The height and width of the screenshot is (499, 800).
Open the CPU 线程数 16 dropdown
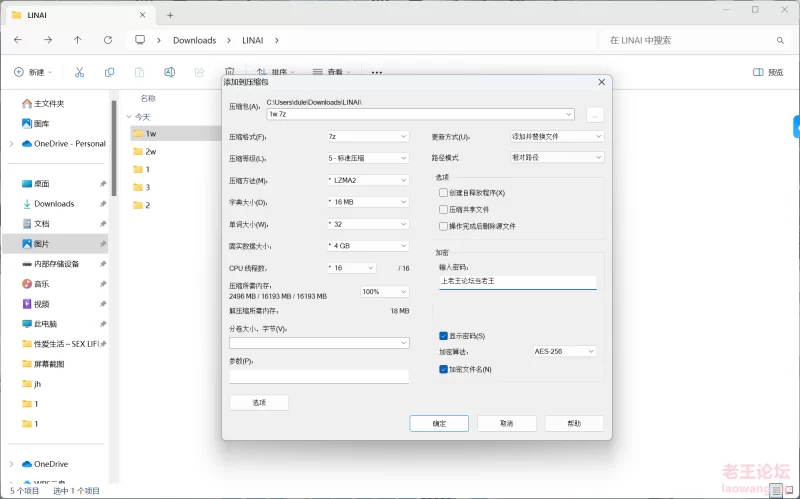click(x=352, y=268)
